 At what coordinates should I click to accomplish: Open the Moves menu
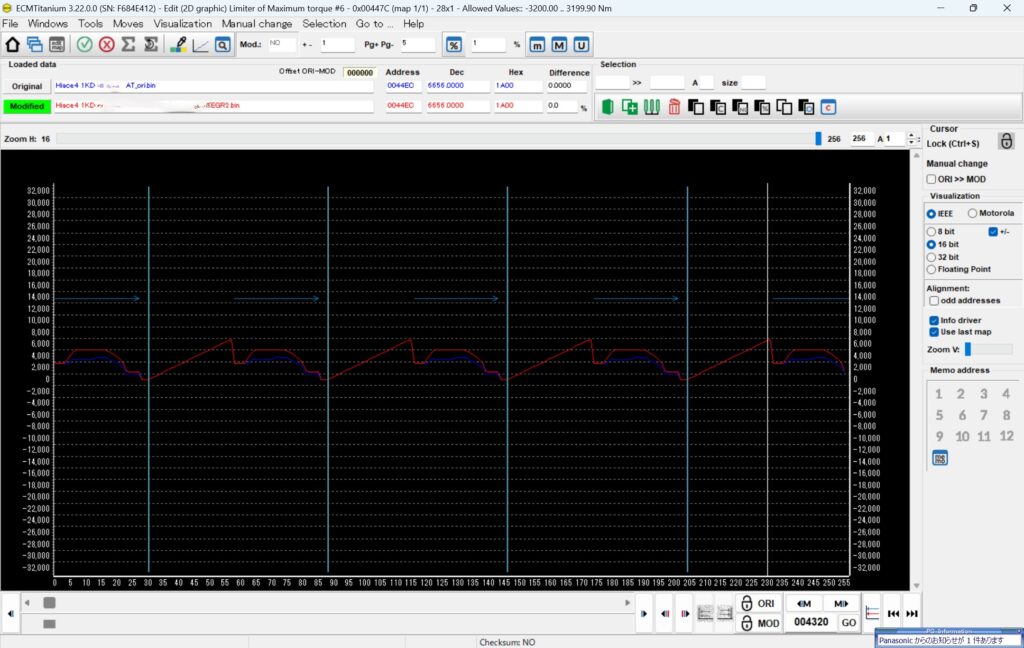point(128,24)
